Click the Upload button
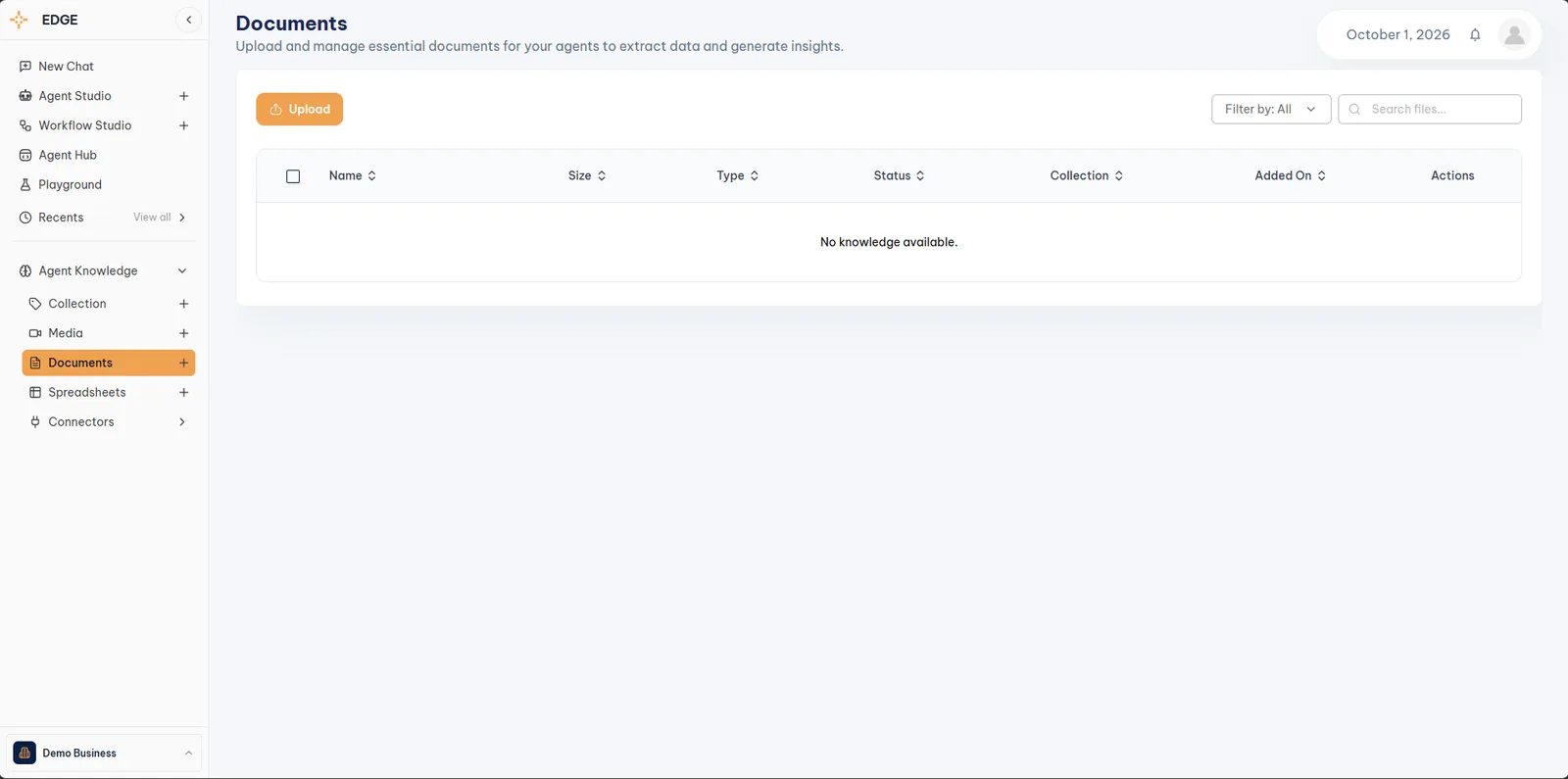 tap(300, 110)
